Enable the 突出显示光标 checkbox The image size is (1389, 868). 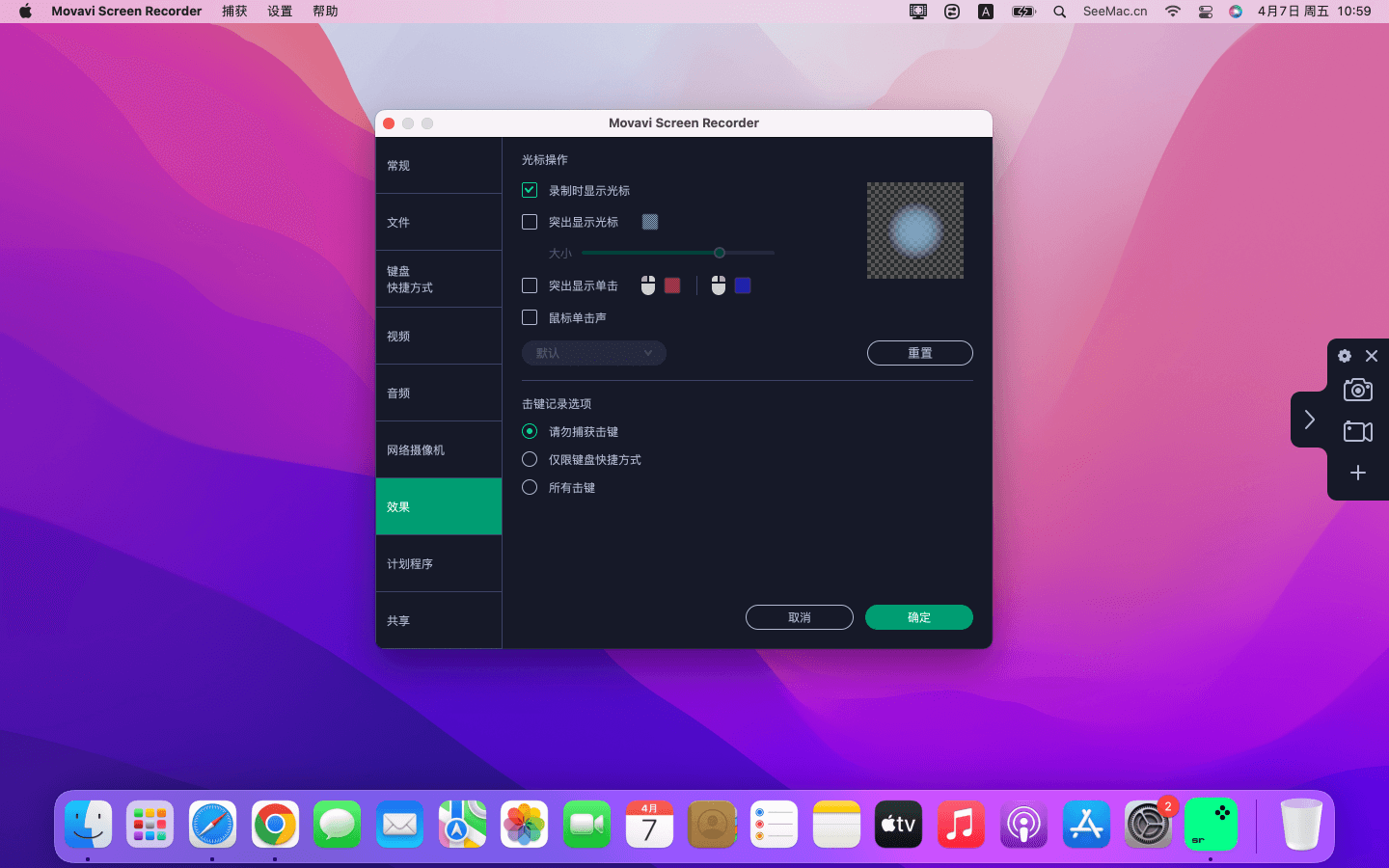click(x=530, y=222)
